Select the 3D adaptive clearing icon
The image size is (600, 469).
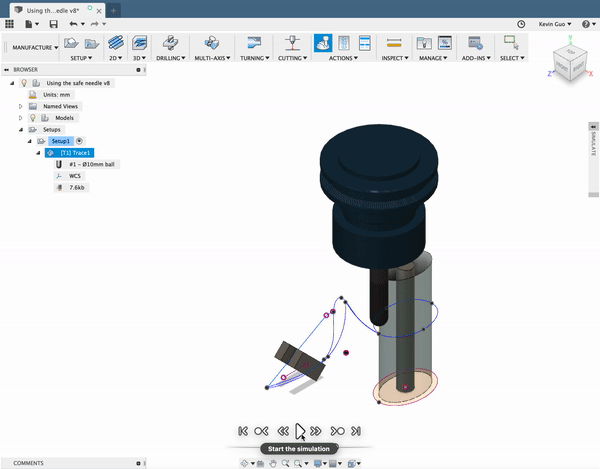click(x=140, y=42)
